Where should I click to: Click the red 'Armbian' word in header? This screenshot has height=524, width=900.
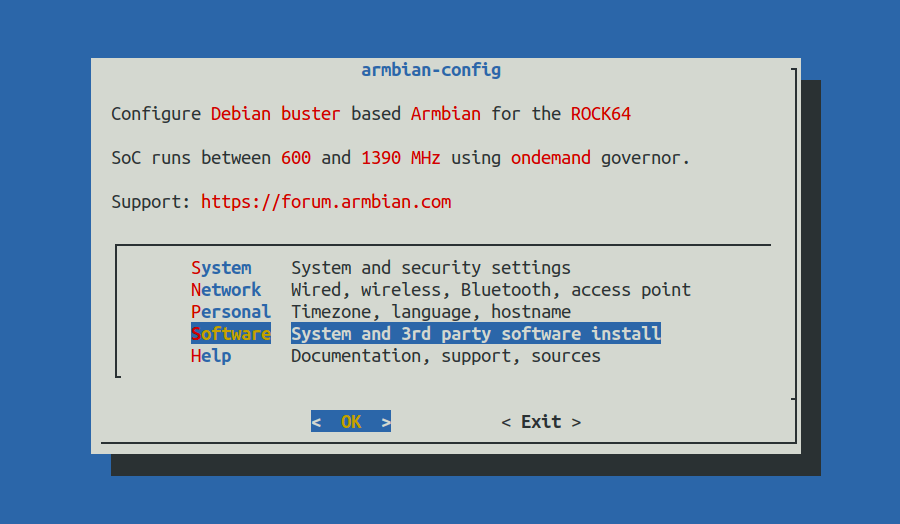[x=446, y=114]
